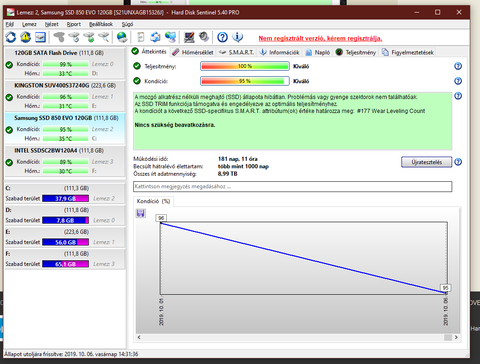Click the disk drive picture toolbar icon
The width and height of the screenshot is (480, 364).
[x=40, y=37]
